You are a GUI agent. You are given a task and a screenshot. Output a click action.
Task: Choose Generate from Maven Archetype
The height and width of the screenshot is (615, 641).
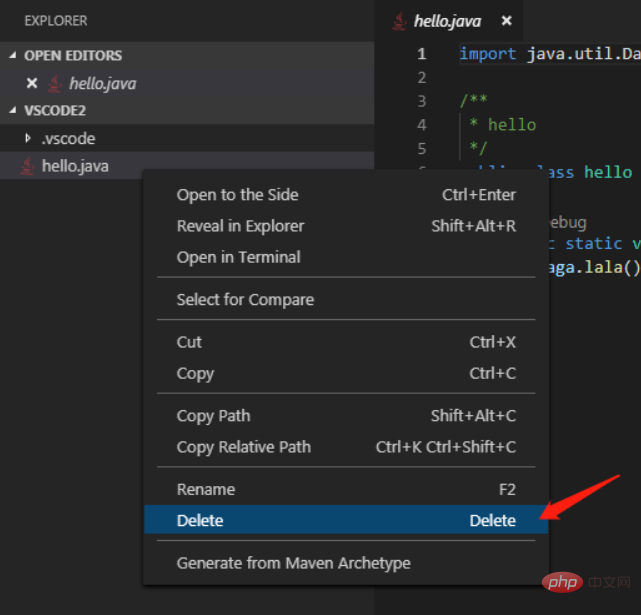(x=346, y=563)
